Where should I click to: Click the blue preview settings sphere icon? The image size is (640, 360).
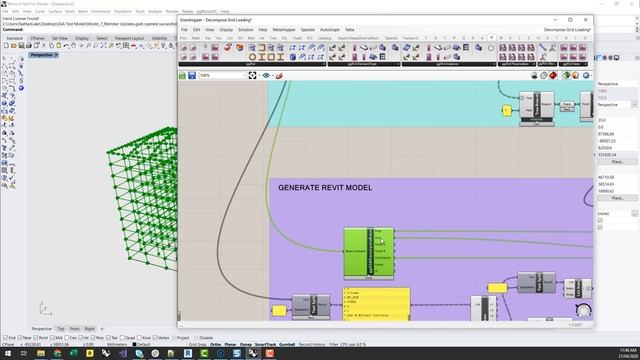(586, 76)
